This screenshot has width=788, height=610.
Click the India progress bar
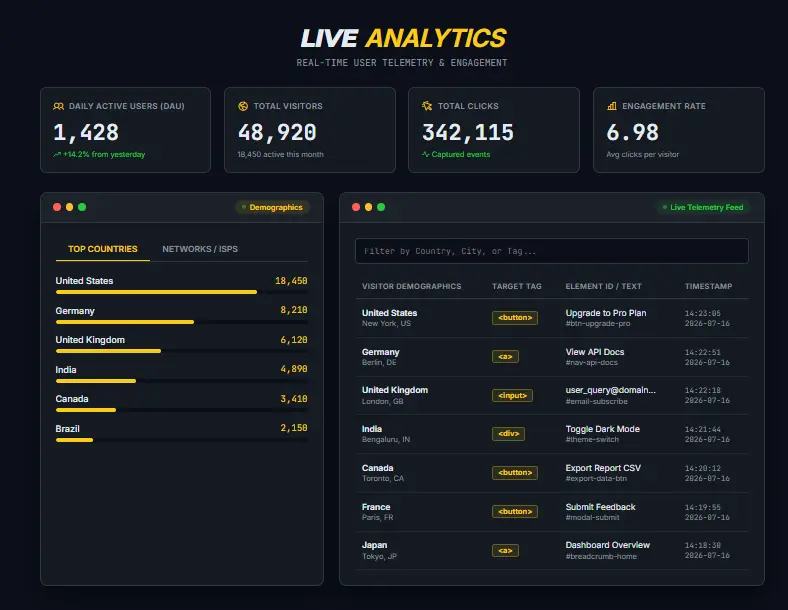click(x=182, y=381)
